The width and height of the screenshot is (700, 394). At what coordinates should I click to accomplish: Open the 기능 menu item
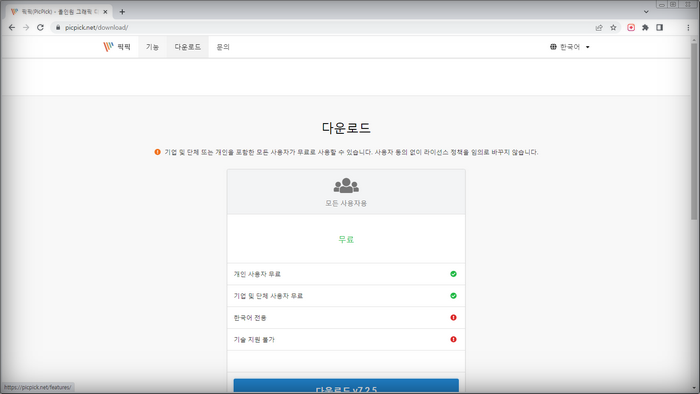(152, 47)
